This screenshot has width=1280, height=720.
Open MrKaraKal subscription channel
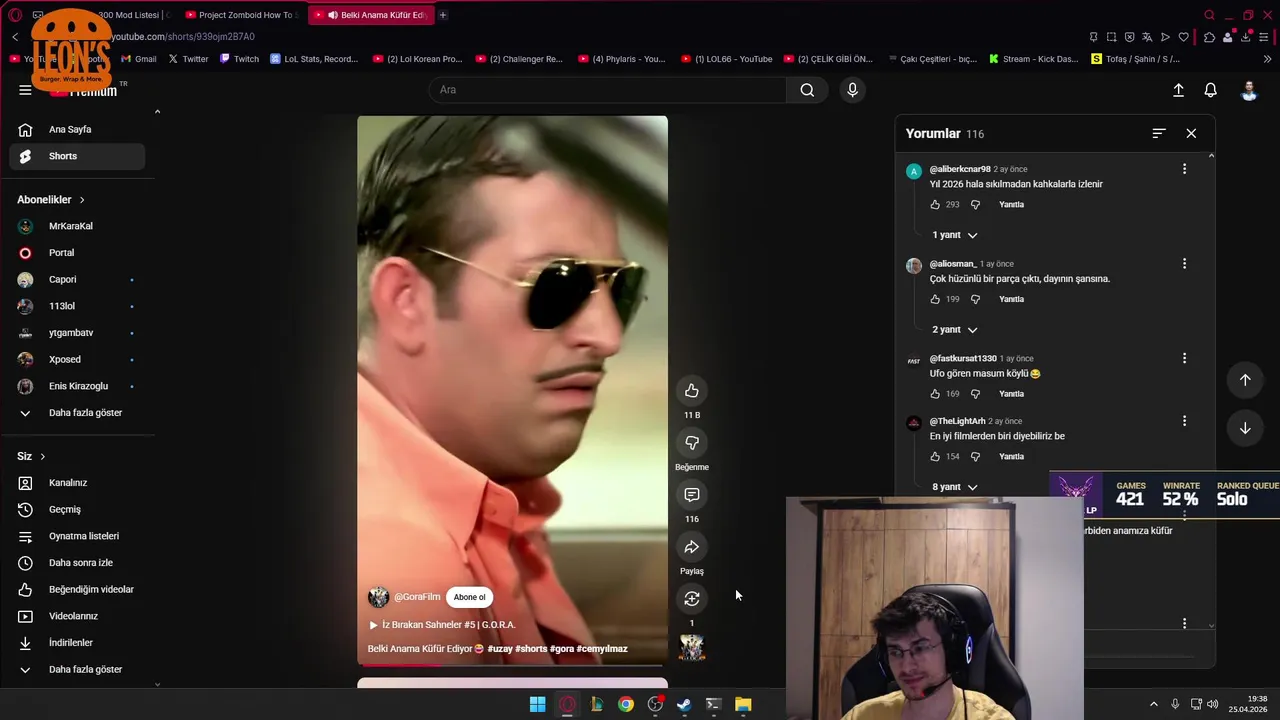click(77, 226)
